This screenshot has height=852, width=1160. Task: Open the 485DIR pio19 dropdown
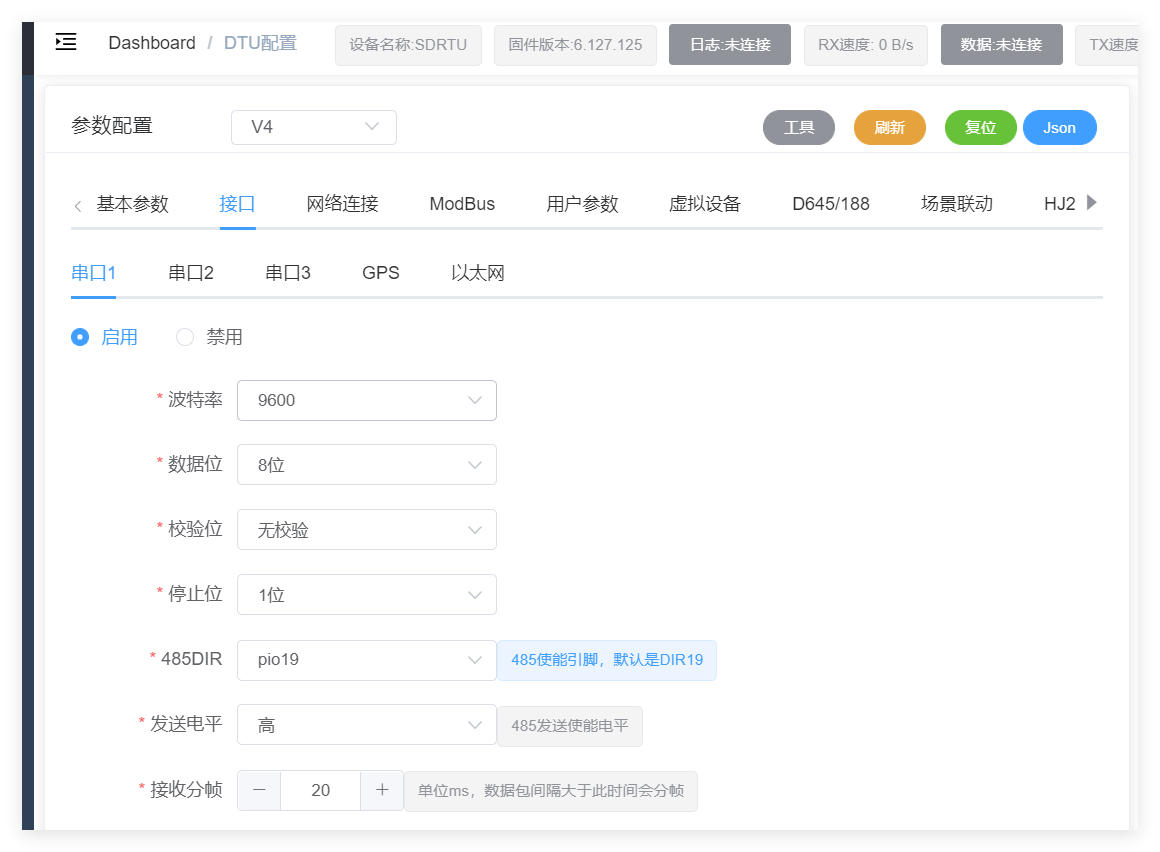(366, 660)
